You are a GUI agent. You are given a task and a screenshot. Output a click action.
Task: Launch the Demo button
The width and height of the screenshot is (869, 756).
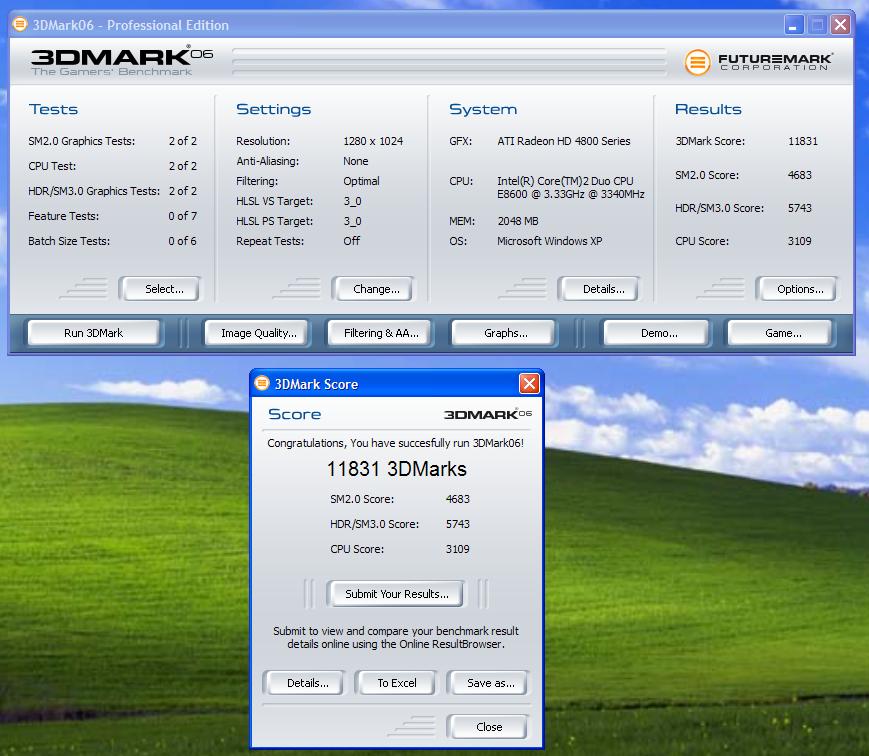point(659,333)
